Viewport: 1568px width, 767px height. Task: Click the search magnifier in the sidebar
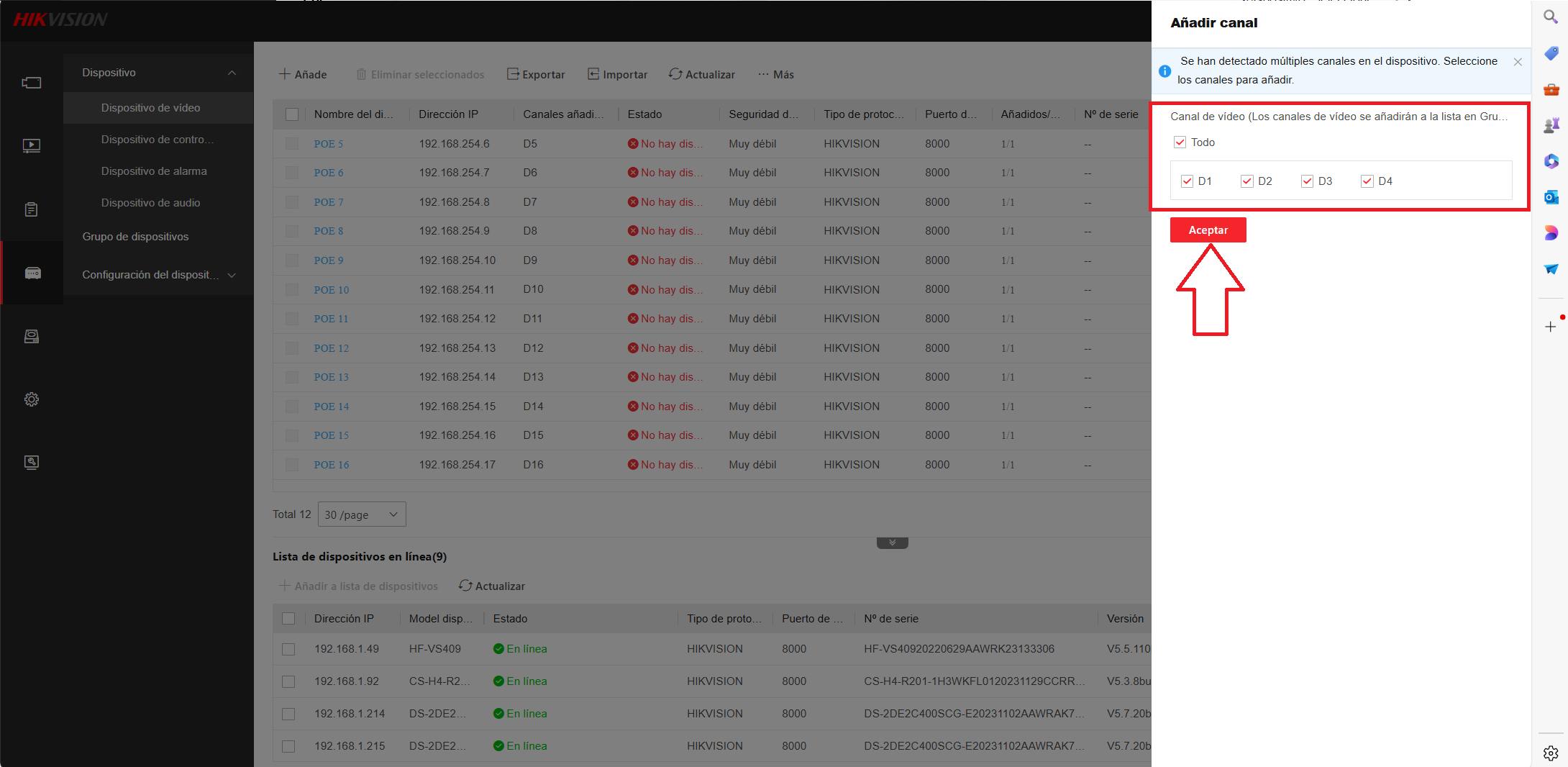(x=1551, y=17)
